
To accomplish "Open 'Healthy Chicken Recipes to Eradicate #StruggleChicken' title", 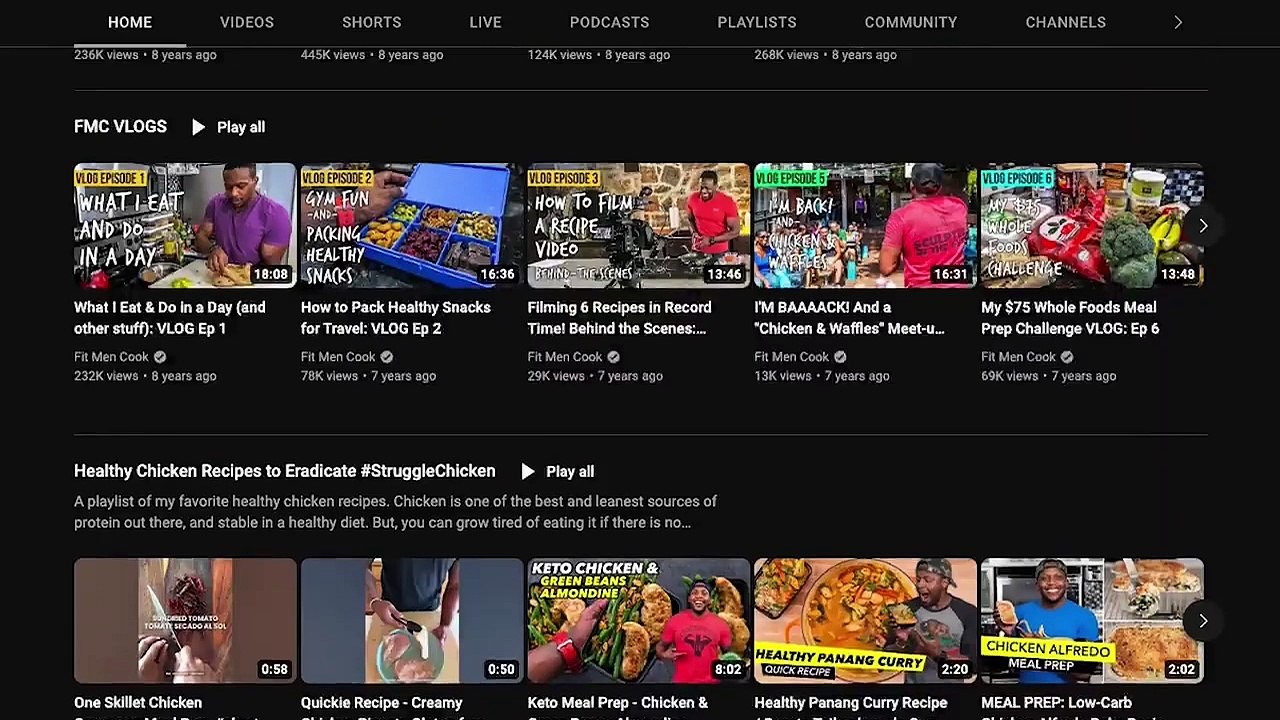I will coord(285,471).
